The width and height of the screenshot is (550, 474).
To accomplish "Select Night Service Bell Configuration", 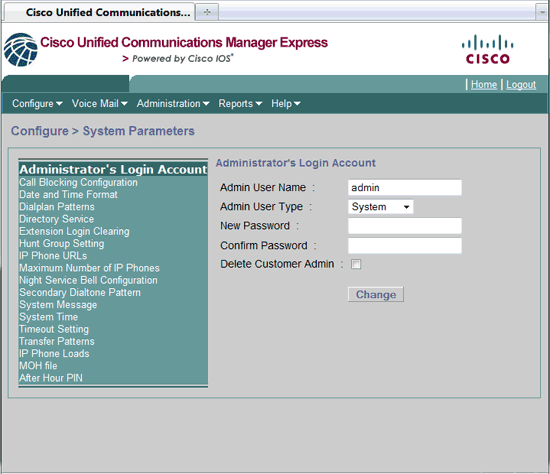I will 88,280.
